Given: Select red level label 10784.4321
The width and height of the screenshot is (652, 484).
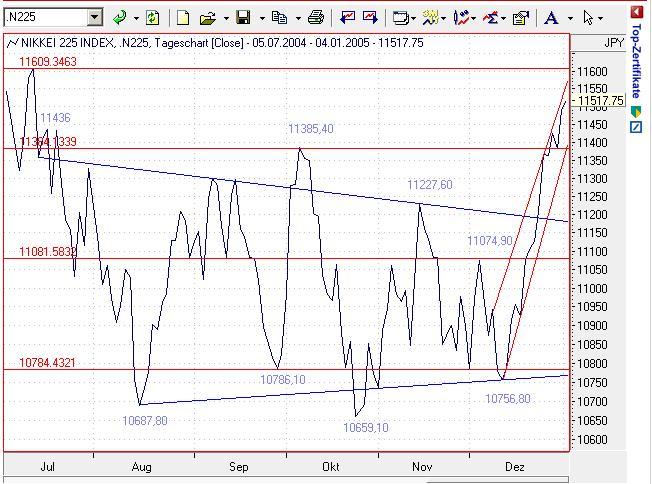Looking at the screenshot, I should pyautogui.click(x=47, y=363).
